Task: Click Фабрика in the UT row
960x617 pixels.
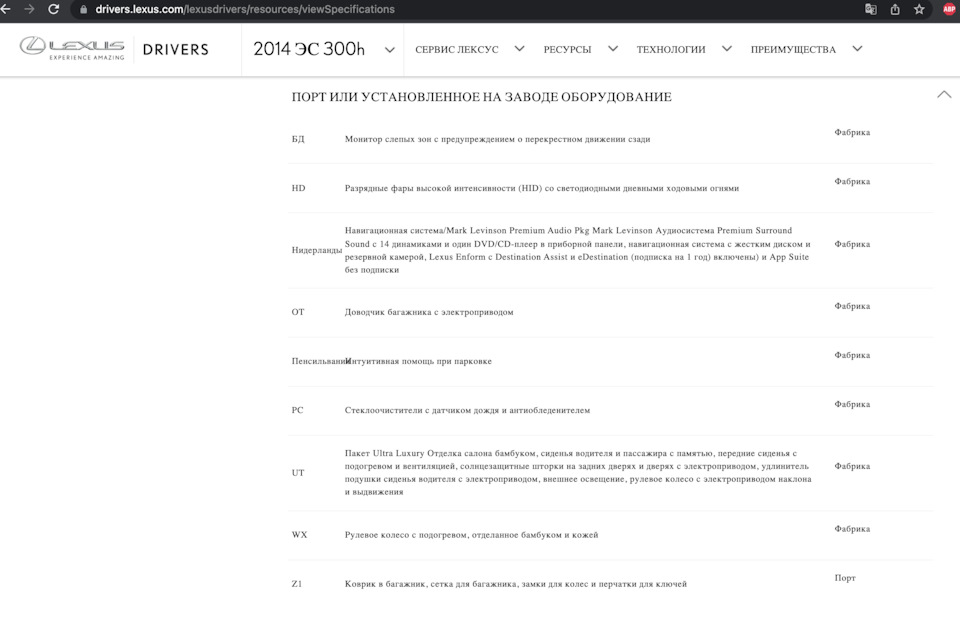Action: pyautogui.click(x=852, y=466)
